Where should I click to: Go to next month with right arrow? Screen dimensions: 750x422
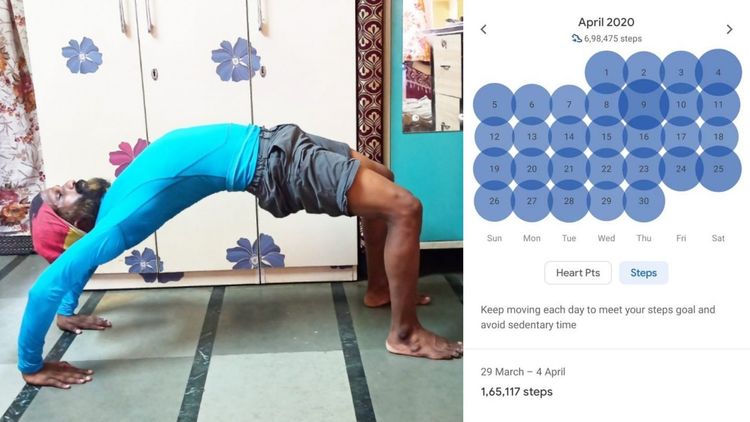point(729,30)
